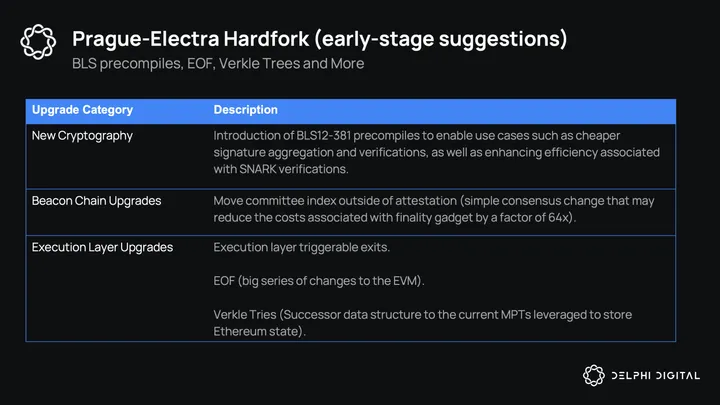Click the Description column header
720x405 pixels.
coord(245,110)
